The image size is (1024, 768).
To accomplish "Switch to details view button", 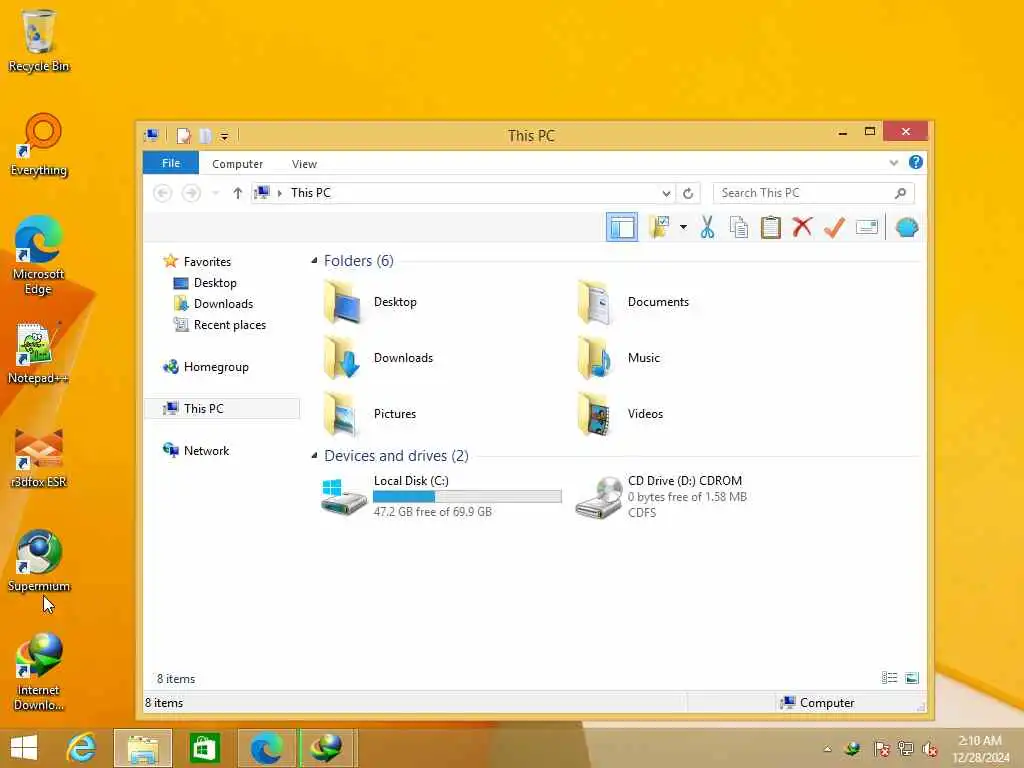I will pos(889,678).
